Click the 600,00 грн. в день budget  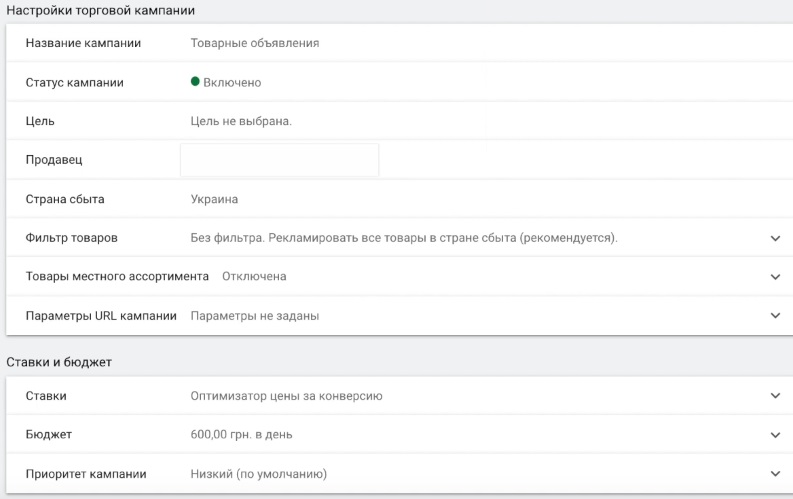(242, 435)
